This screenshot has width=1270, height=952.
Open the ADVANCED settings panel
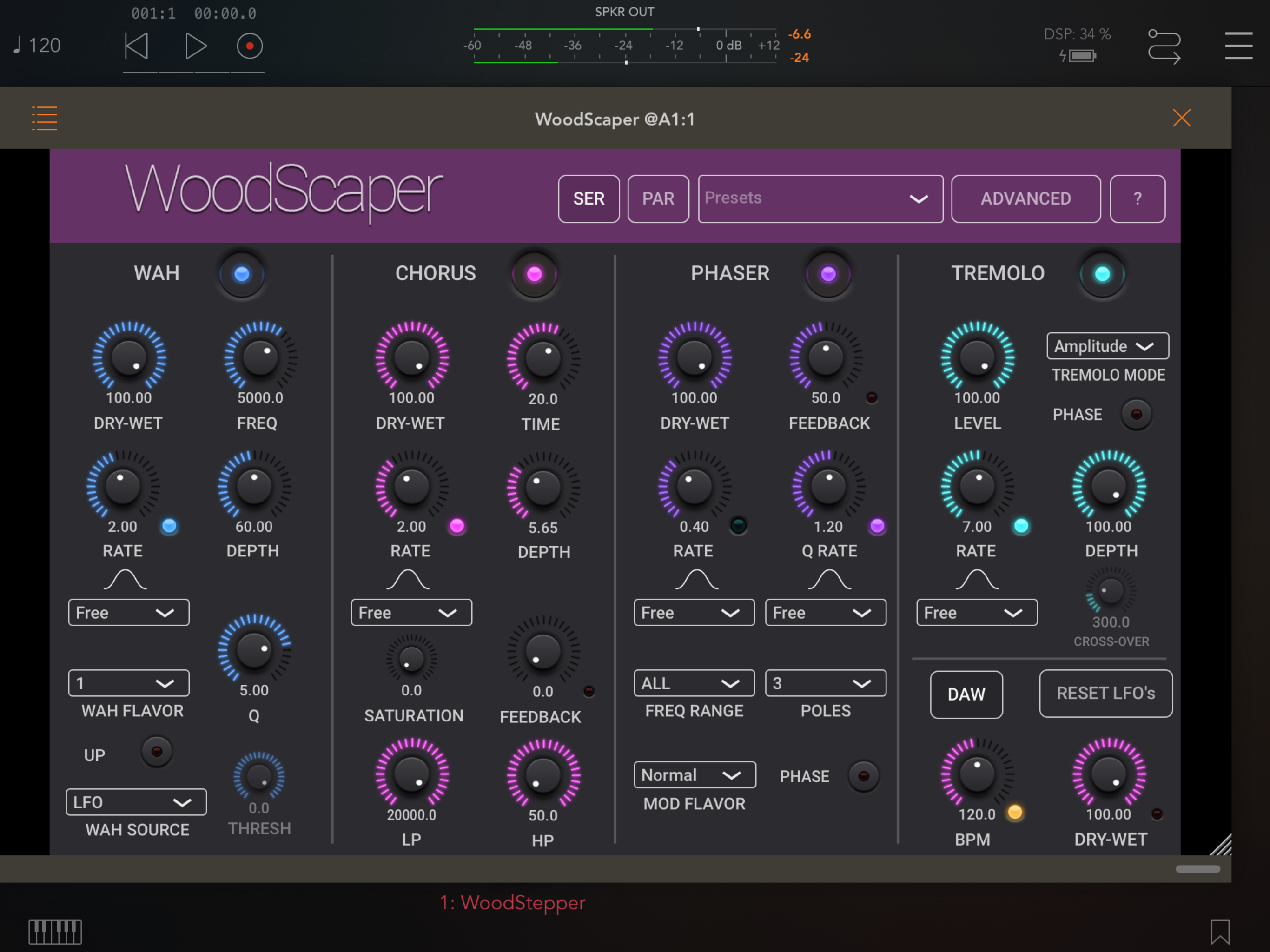1025,198
